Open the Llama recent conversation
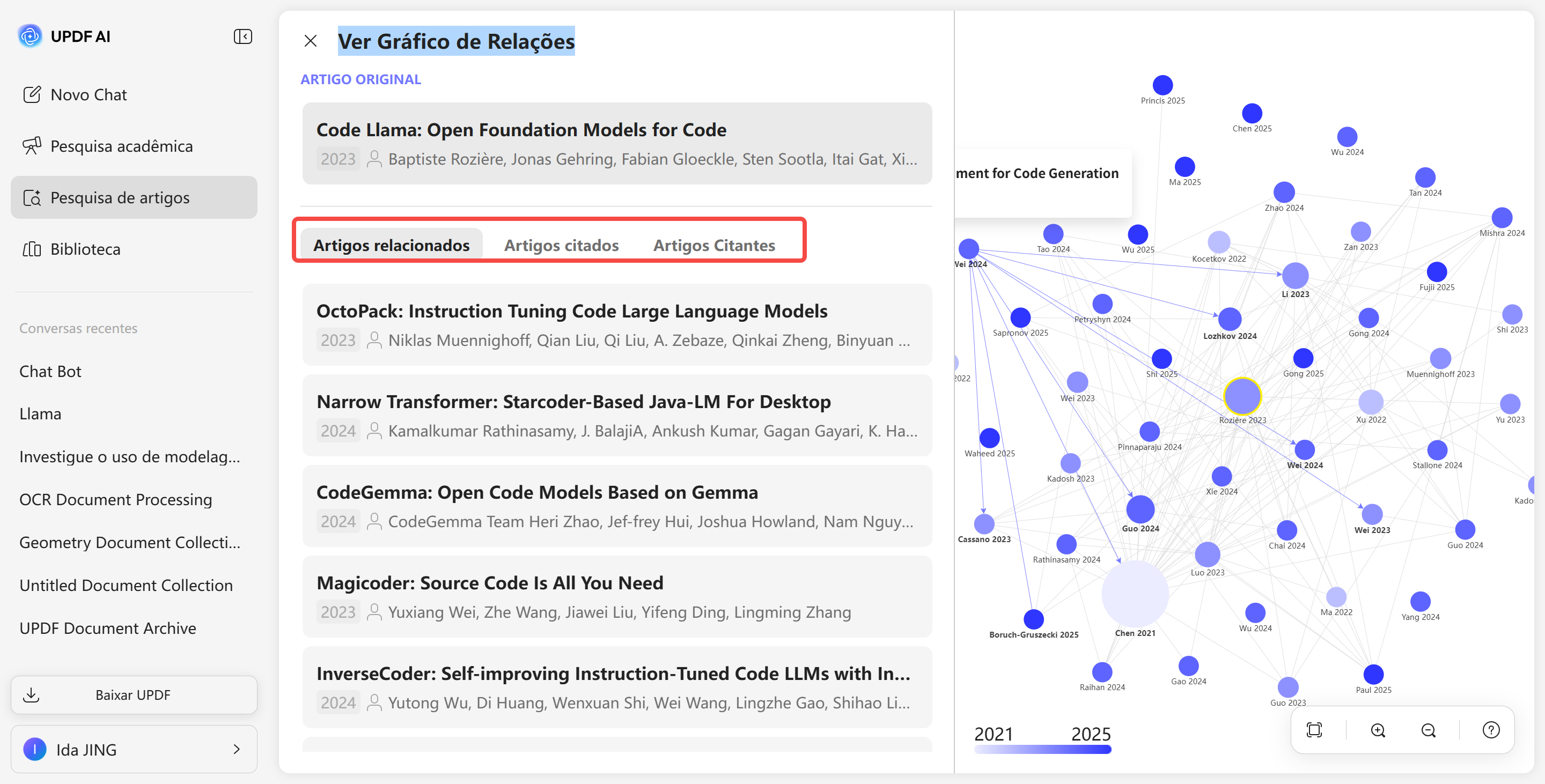The height and width of the screenshot is (784, 1545). coord(40,413)
